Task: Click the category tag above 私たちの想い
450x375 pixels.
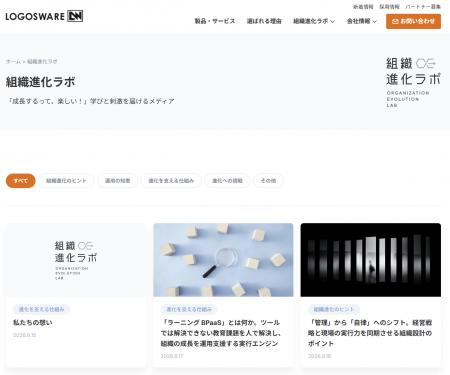Action: click(41, 309)
